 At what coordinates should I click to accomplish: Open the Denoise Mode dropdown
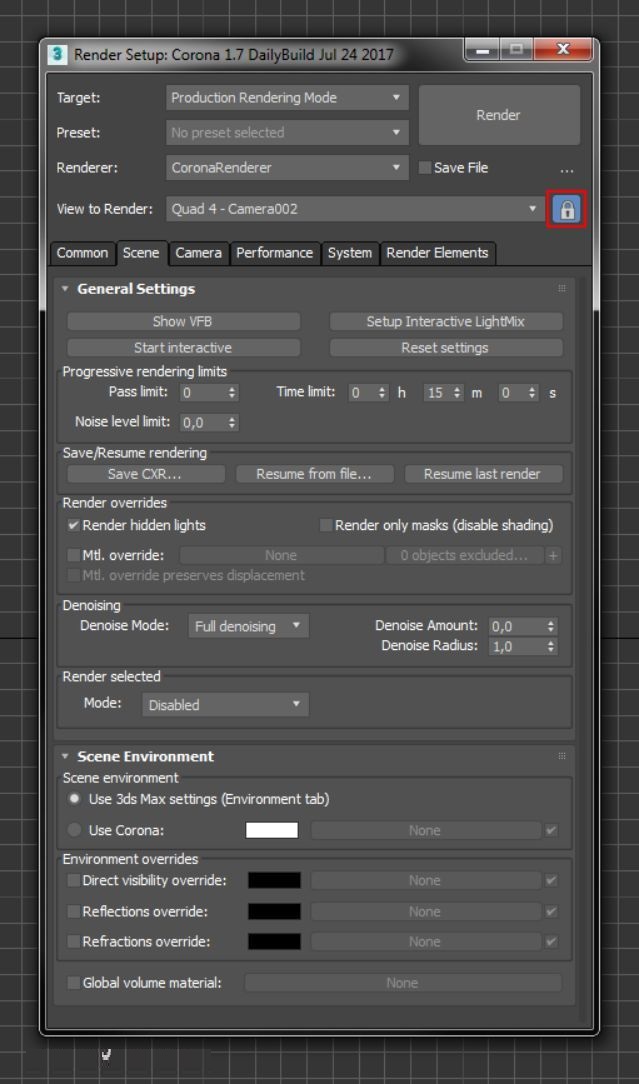pyautogui.click(x=248, y=626)
